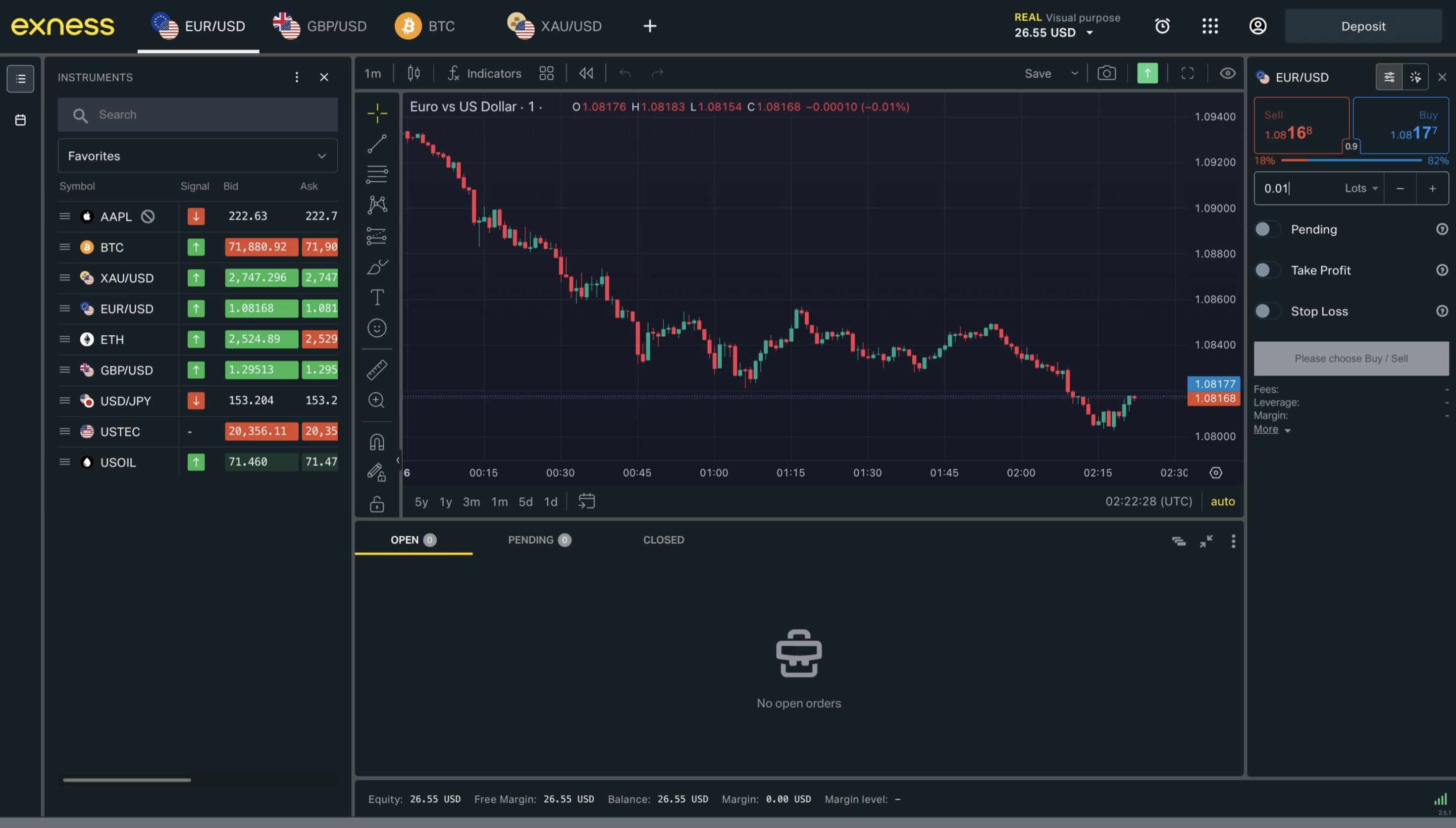This screenshot has height=828, width=1456.
Task: Focus the instrument Search field
Action: [x=197, y=115]
